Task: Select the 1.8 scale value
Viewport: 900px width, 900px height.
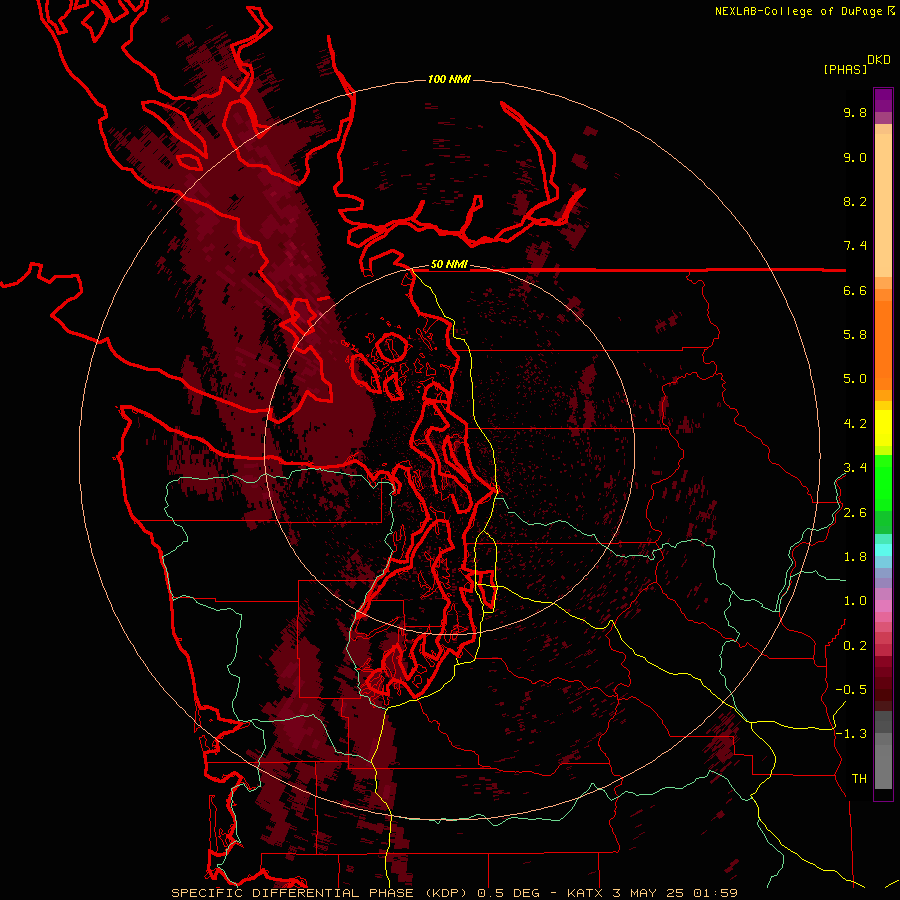Action: (x=855, y=557)
